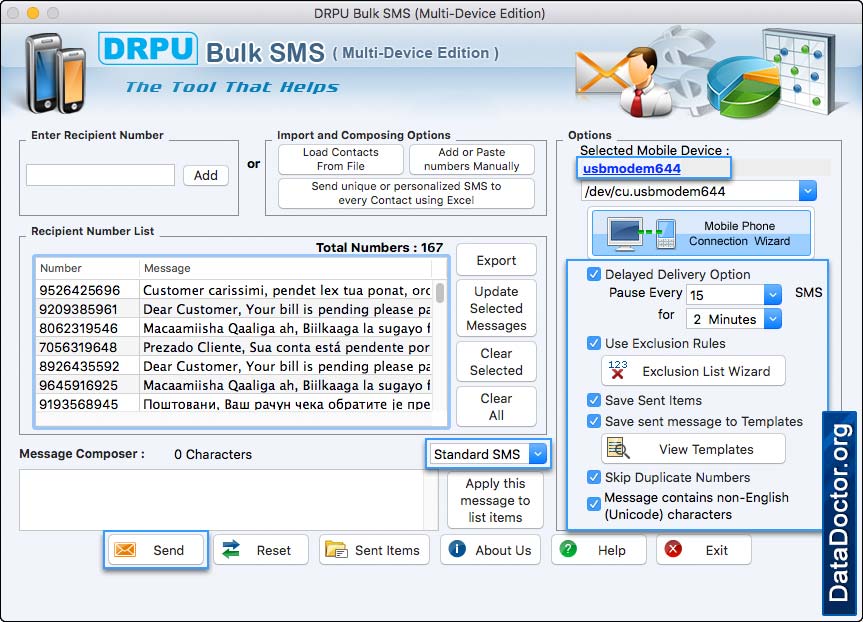Uncheck Use Exclusion Rules
863x622 pixels.
[x=594, y=343]
